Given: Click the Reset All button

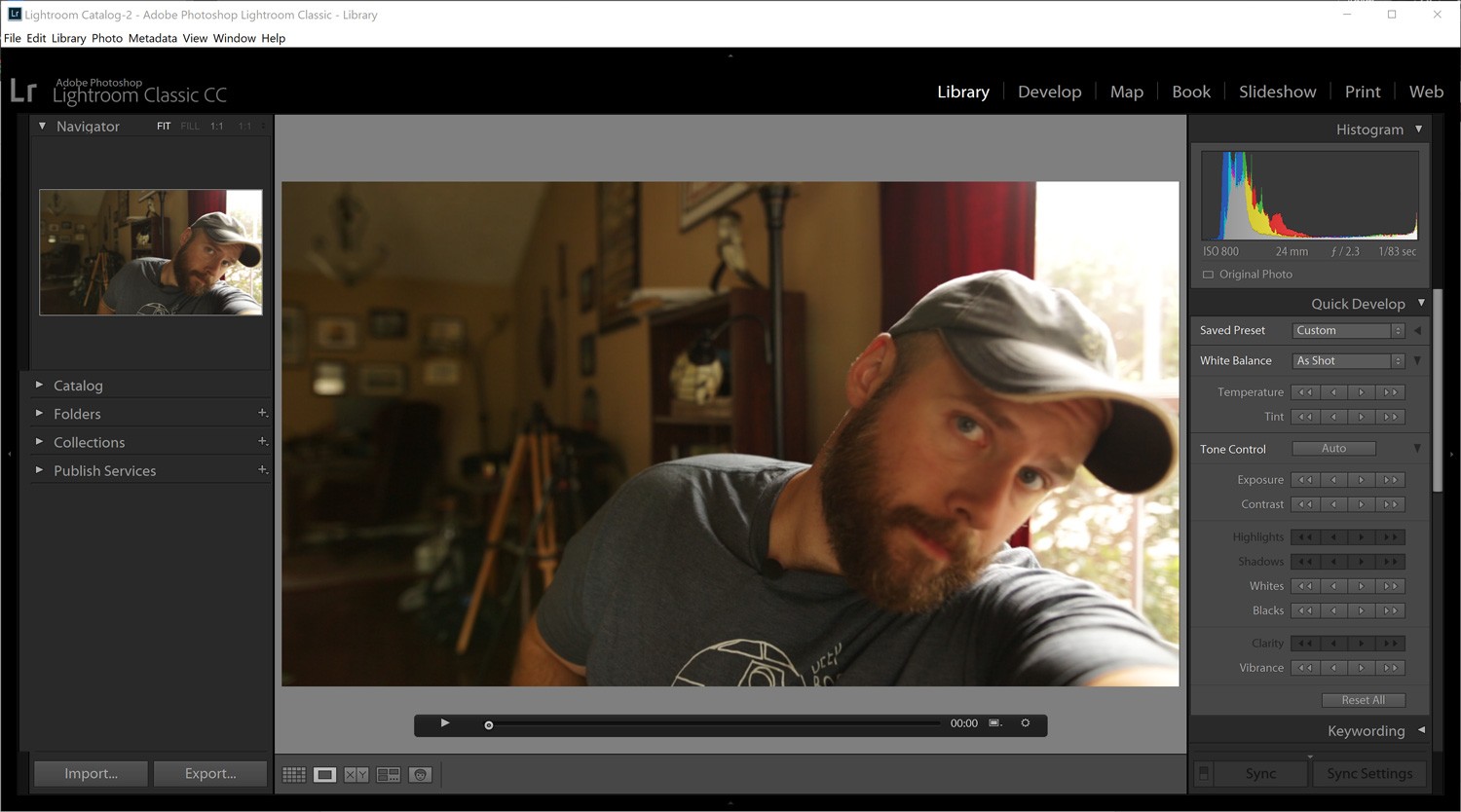Looking at the screenshot, I should [1364, 699].
